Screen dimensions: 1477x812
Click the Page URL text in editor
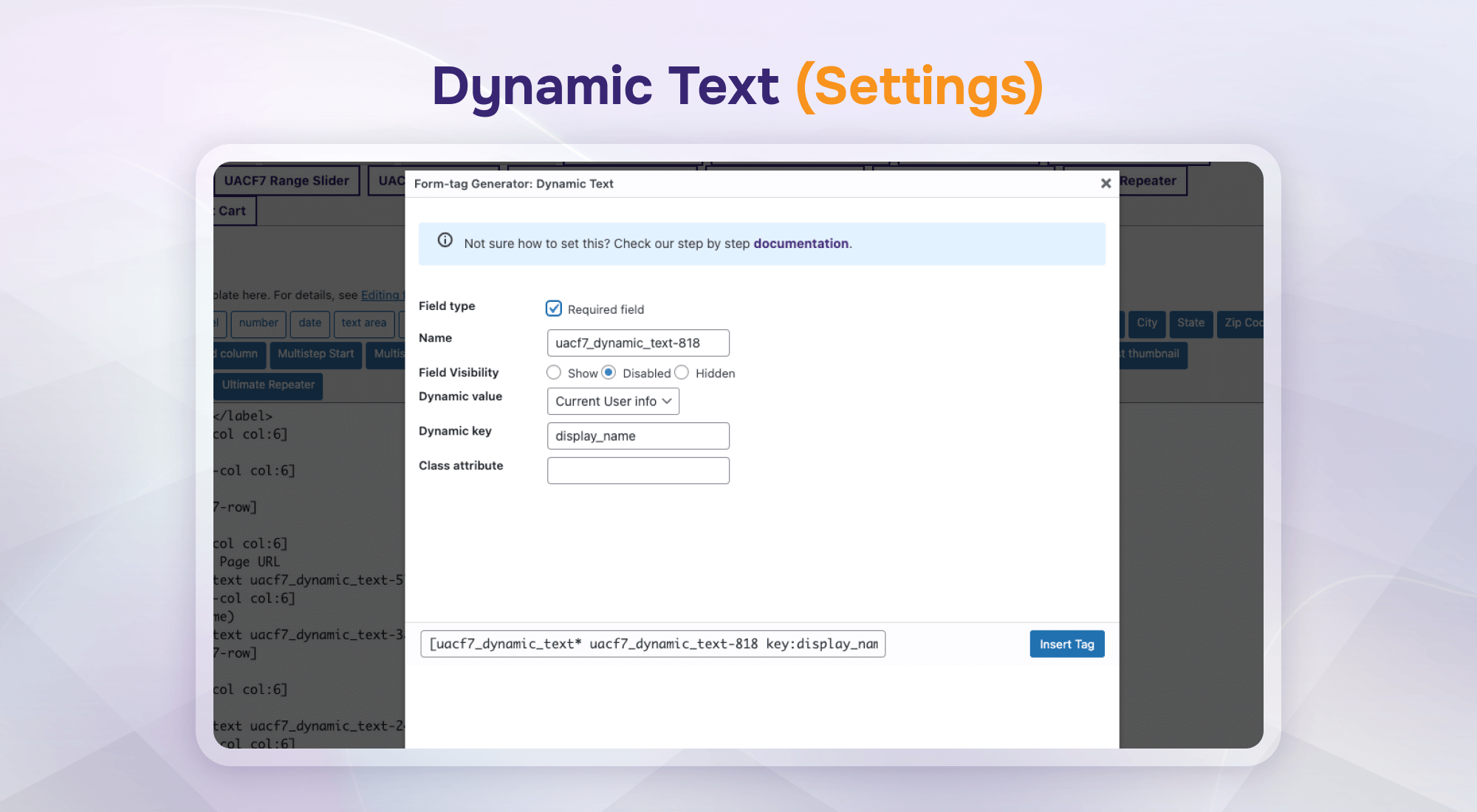coord(250,562)
